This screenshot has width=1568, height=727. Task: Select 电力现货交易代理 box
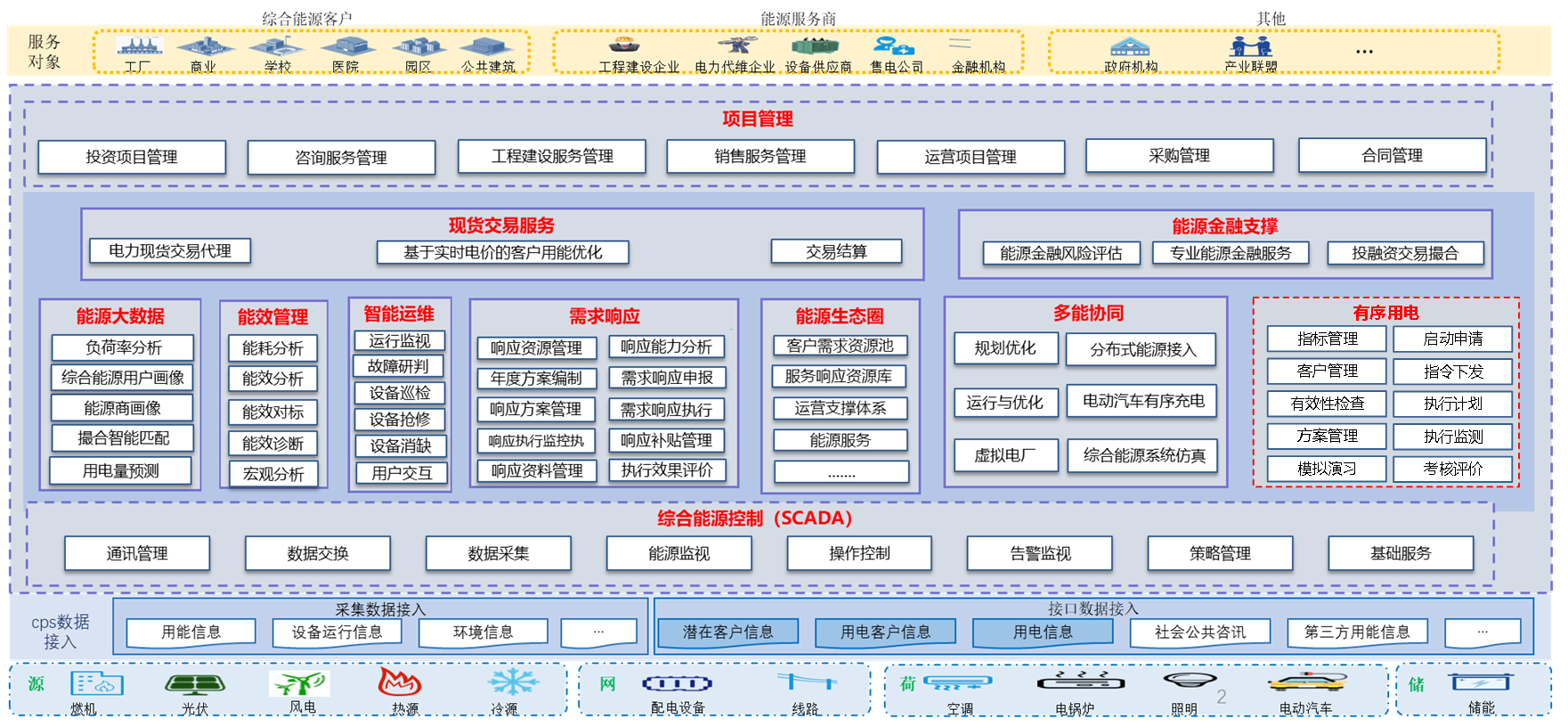coord(170,251)
